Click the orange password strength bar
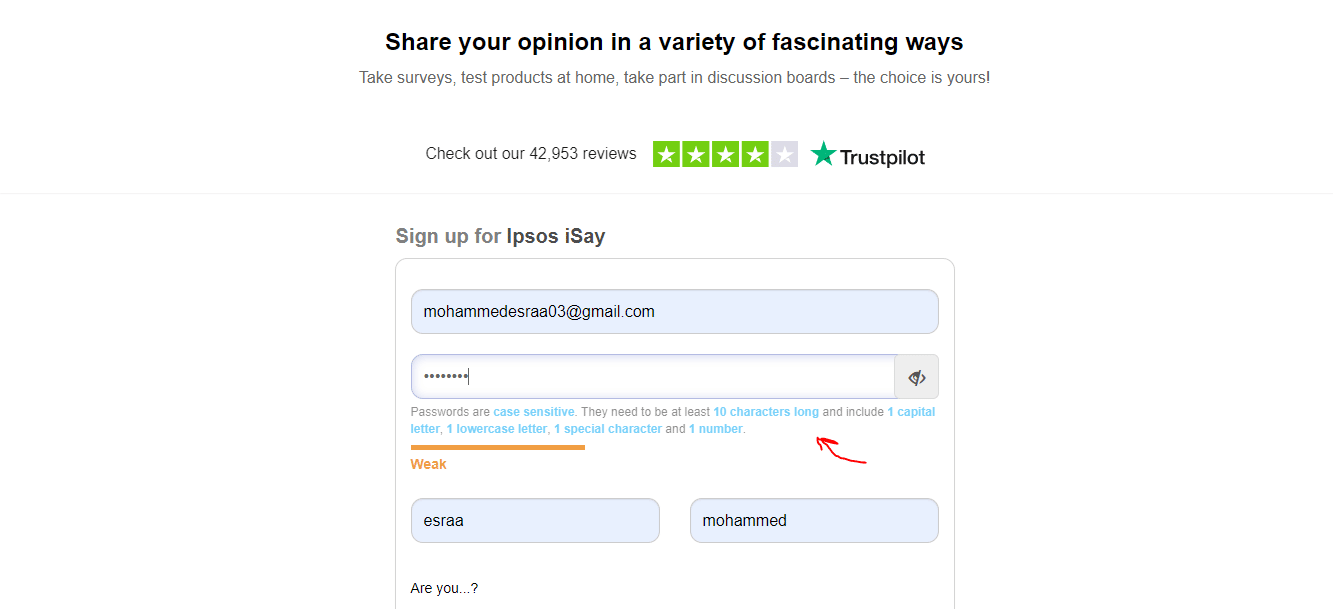 498,447
